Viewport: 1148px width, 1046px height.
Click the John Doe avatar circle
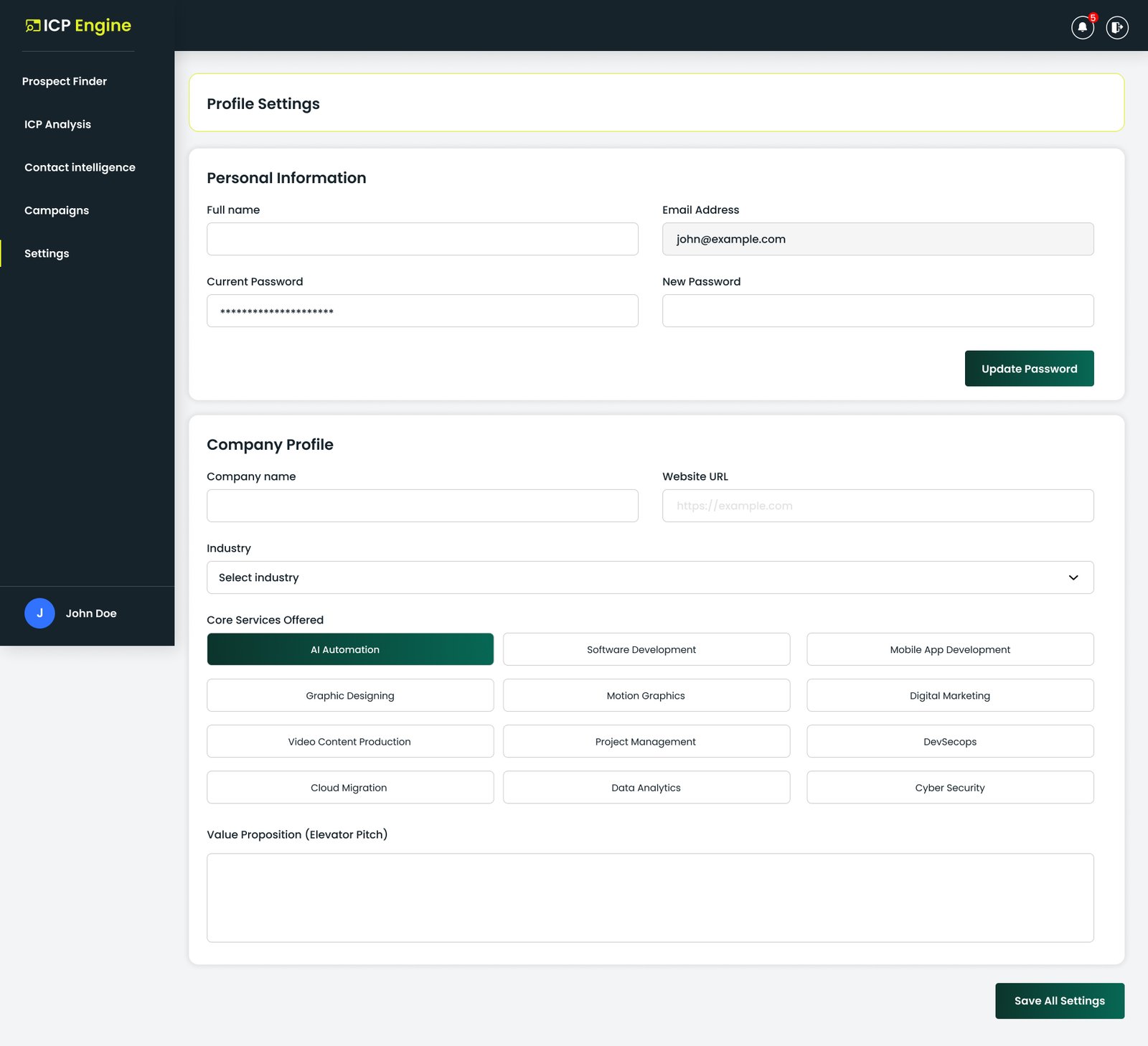[39, 613]
